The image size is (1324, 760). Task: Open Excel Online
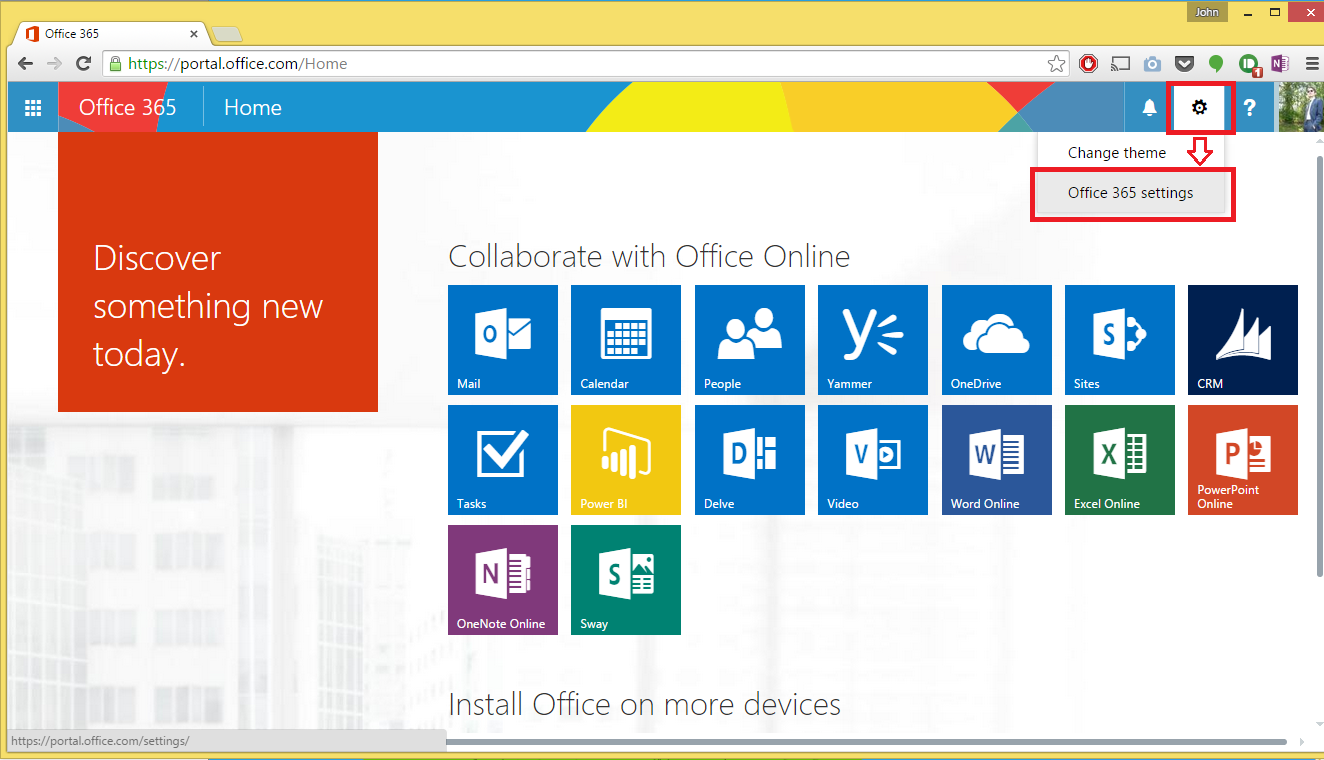click(x=1119, y=460)
